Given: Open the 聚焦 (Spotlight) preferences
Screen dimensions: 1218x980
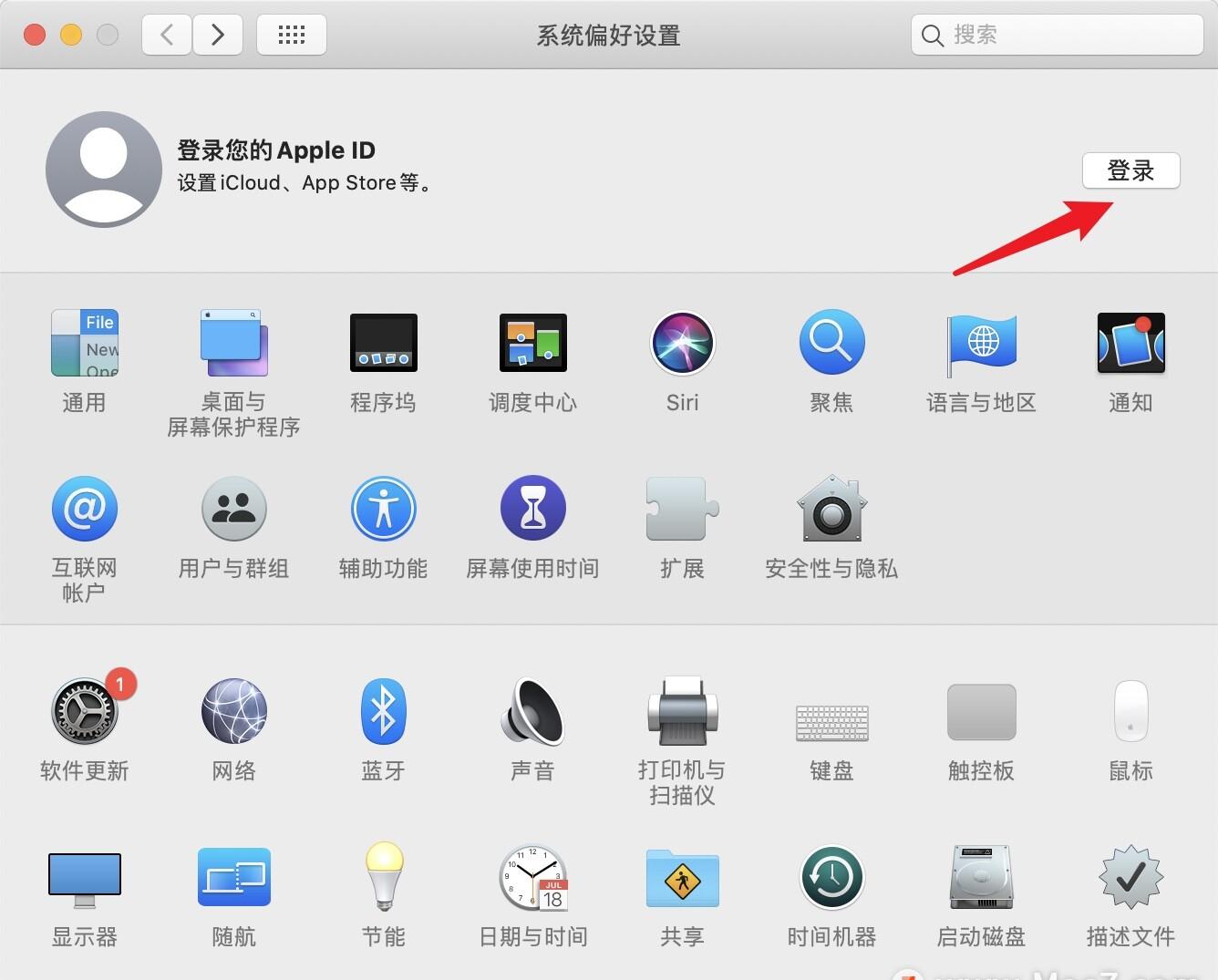Looking at the screenshot, I should tap(831, 343).
